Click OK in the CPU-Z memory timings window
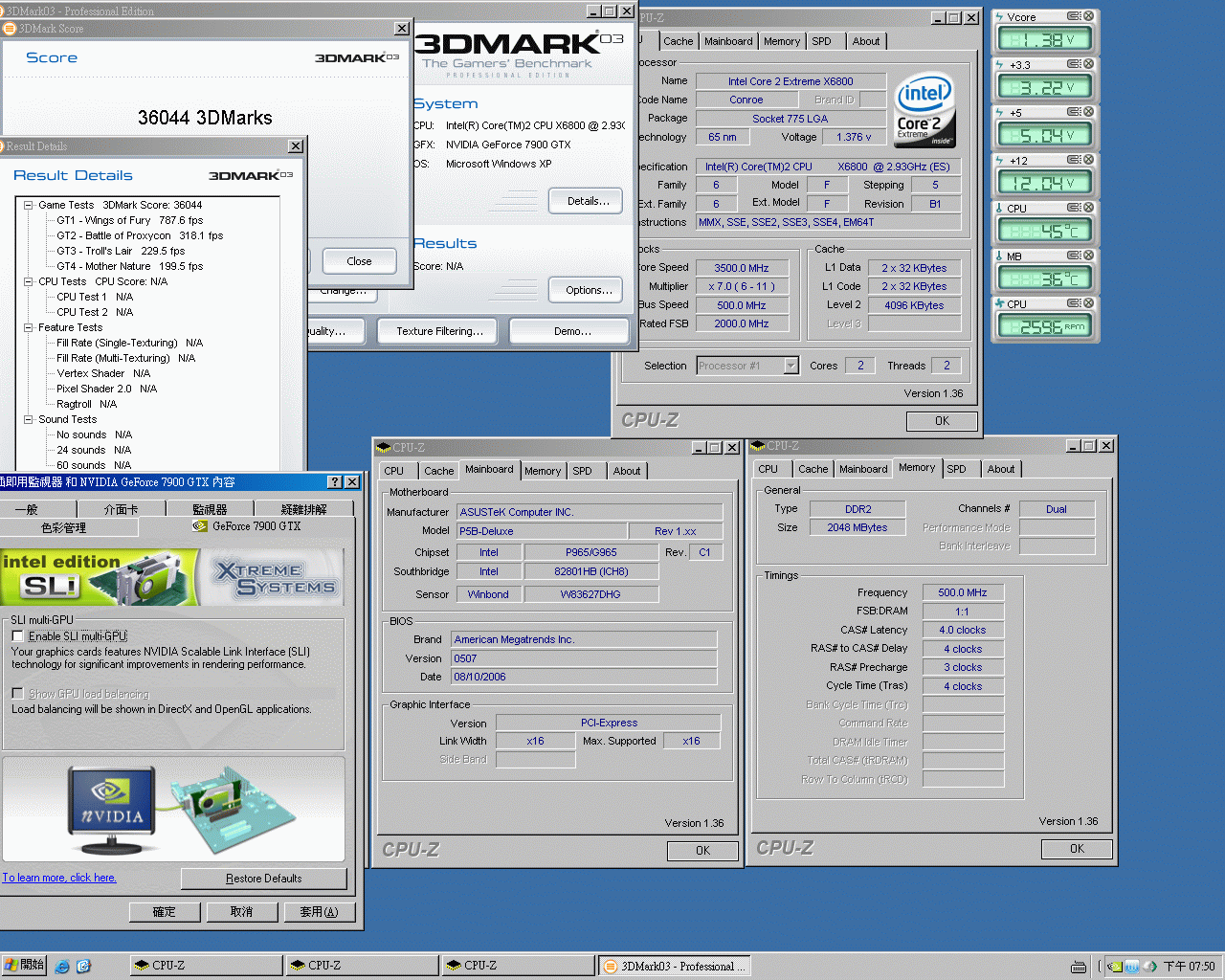1225x980 pixels. point(1077,849)
